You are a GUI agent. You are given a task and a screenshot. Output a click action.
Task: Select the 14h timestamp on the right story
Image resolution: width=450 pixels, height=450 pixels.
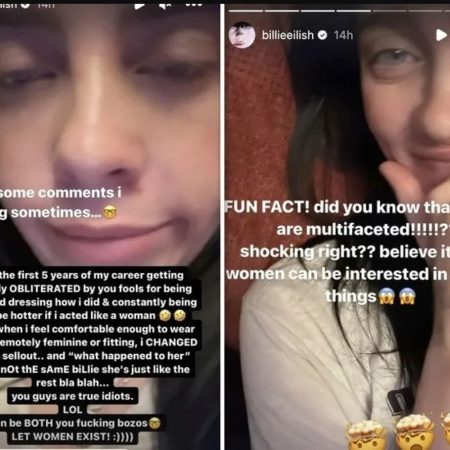(x=343, y=35)
